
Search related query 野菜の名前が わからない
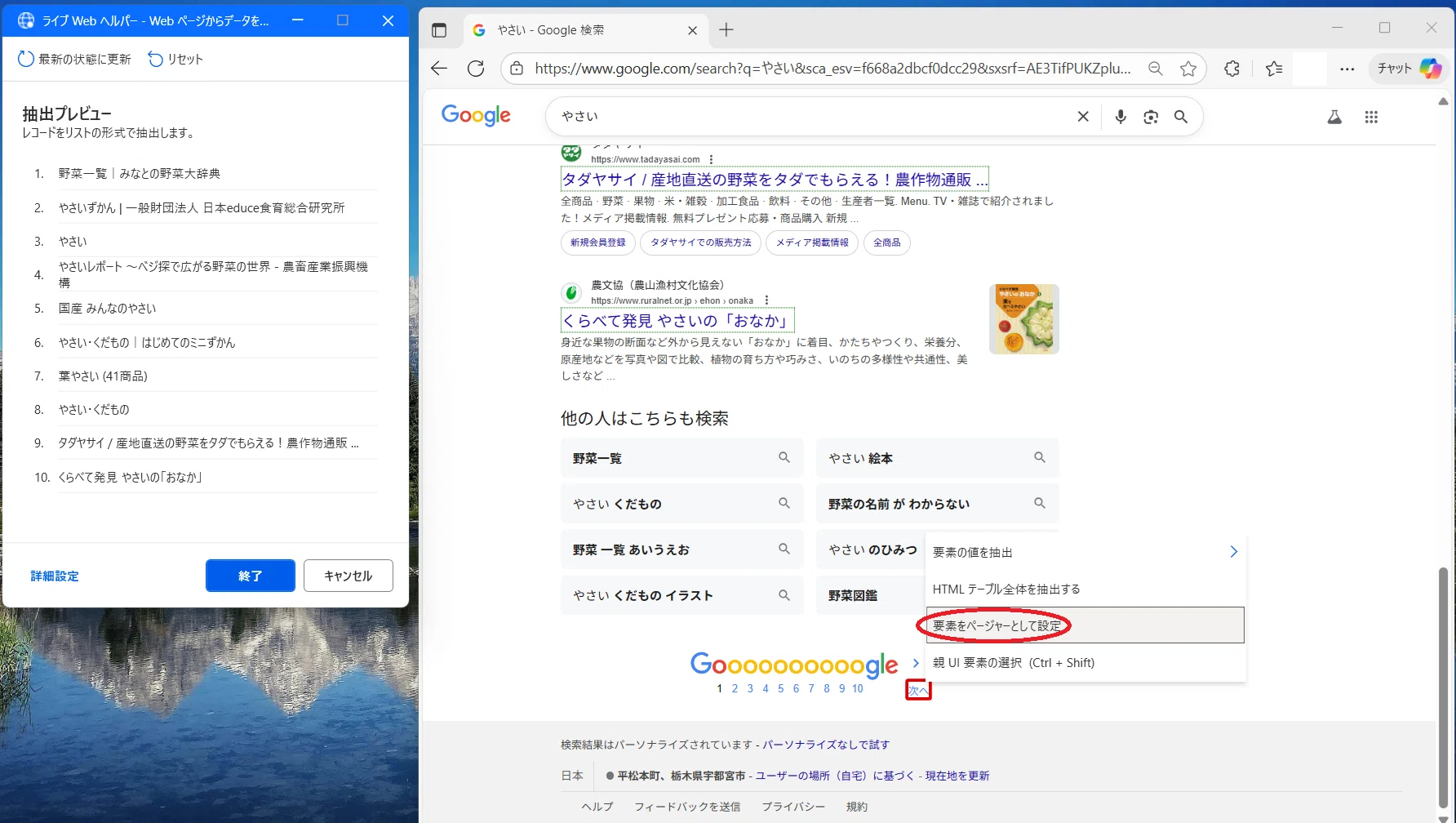click(937, 504)
